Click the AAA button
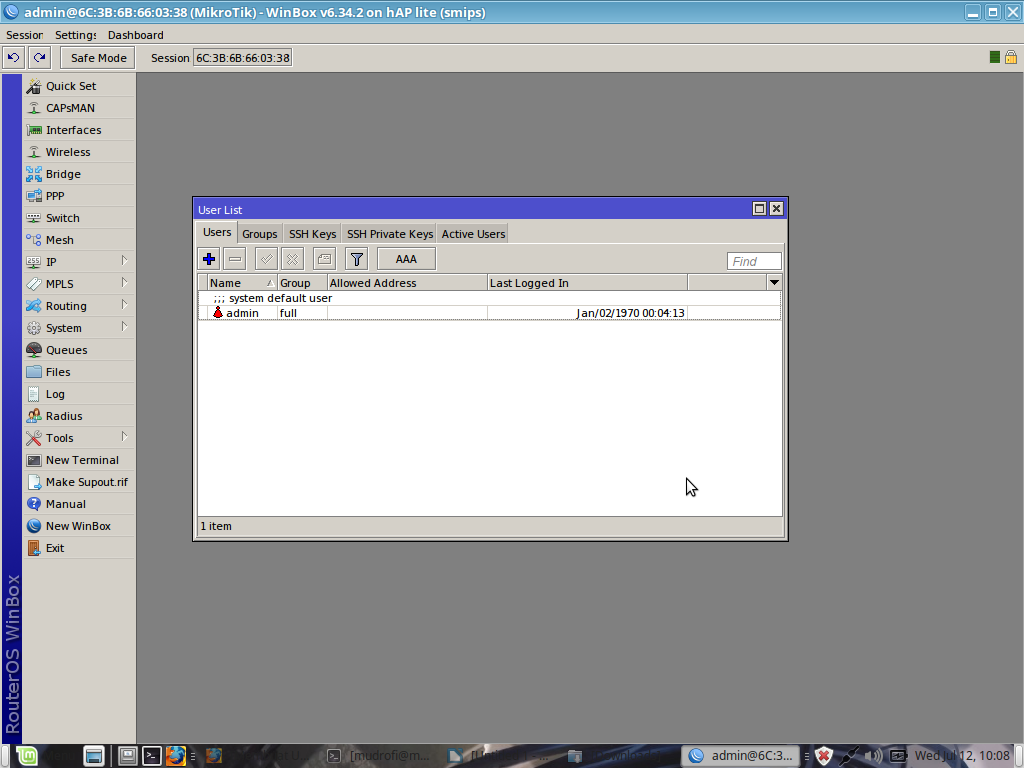 (406, 259)
